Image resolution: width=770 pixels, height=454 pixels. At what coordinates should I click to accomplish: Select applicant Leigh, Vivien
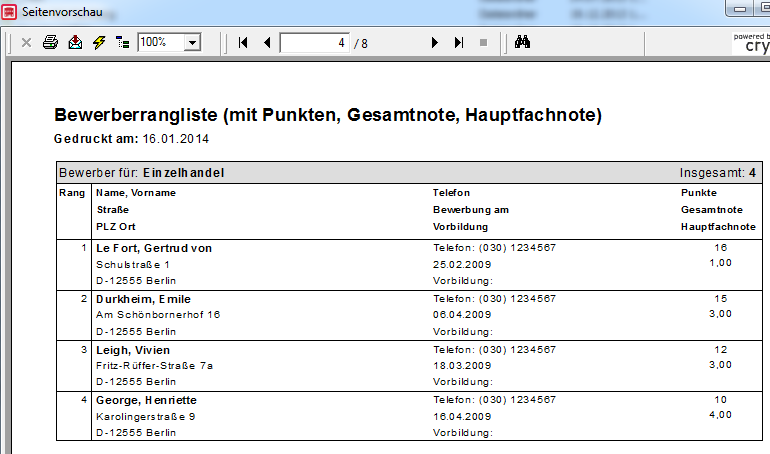coord(133,350)
